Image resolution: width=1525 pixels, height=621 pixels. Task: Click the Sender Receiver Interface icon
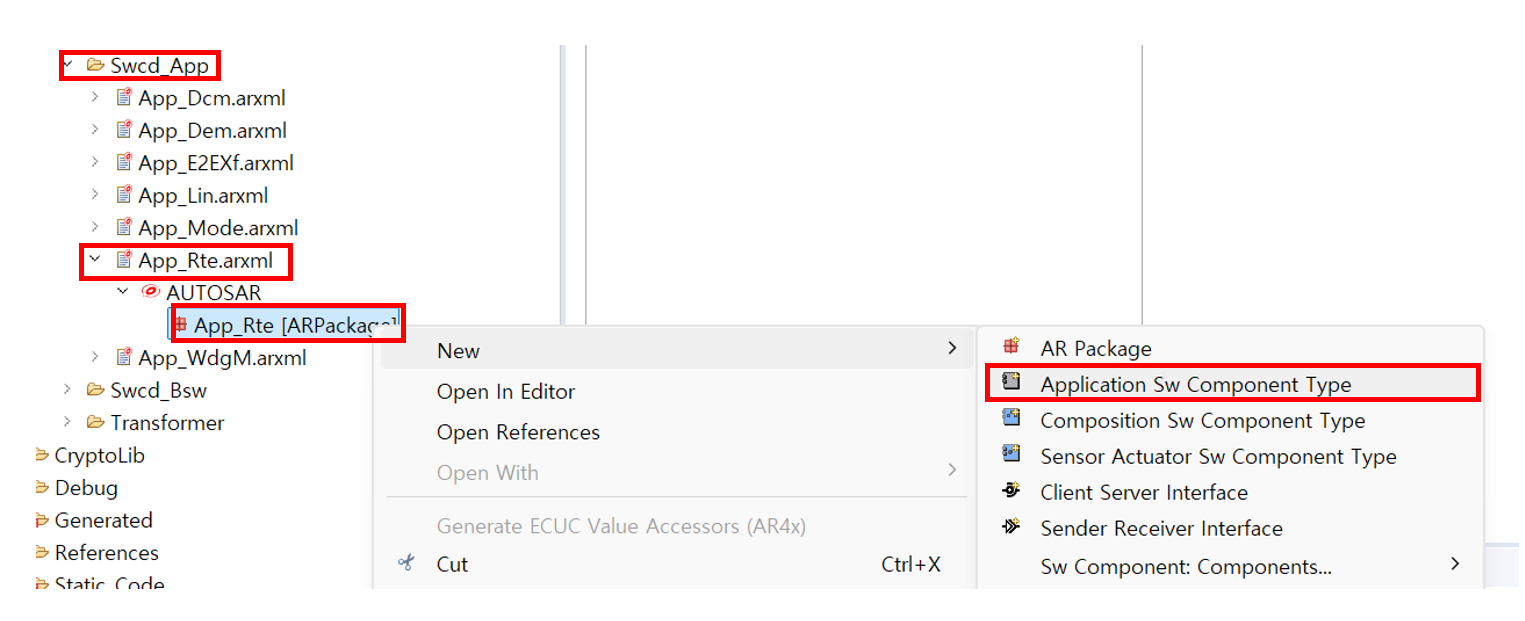click(x=1011, y=527)
